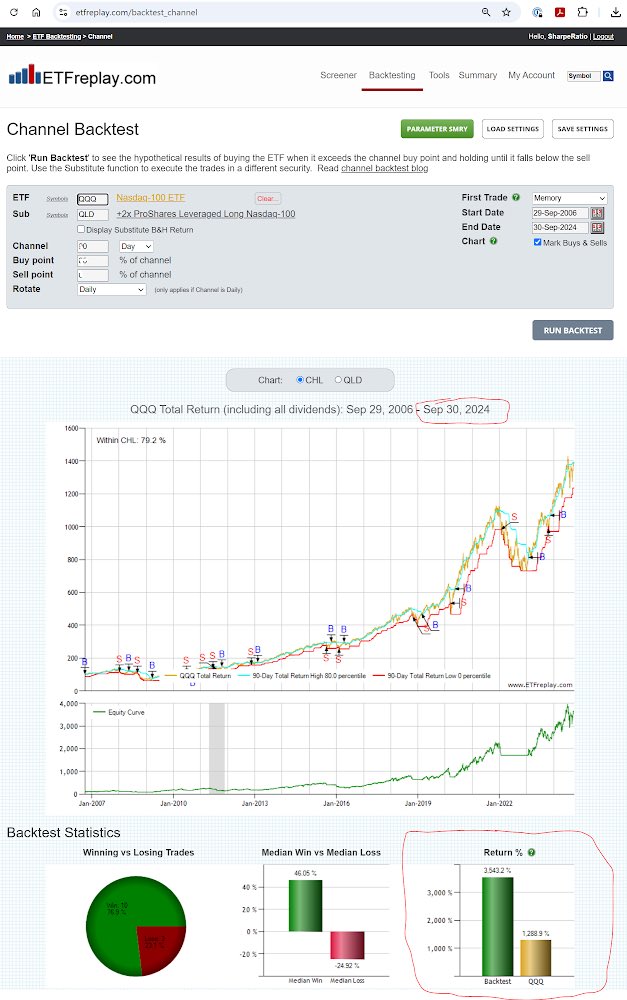The width and height of the screenshot is (627, 1000).
Task: Bookmark this page with the star icon
Action: click(x=506, y=12)
